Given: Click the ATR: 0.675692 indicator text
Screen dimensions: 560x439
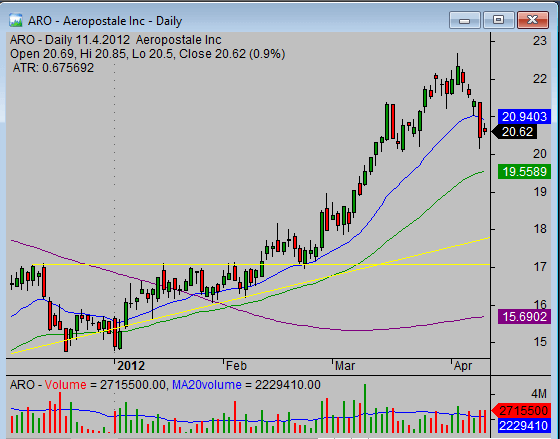Looking at the screenshot, I should click(x=53, y=68).
